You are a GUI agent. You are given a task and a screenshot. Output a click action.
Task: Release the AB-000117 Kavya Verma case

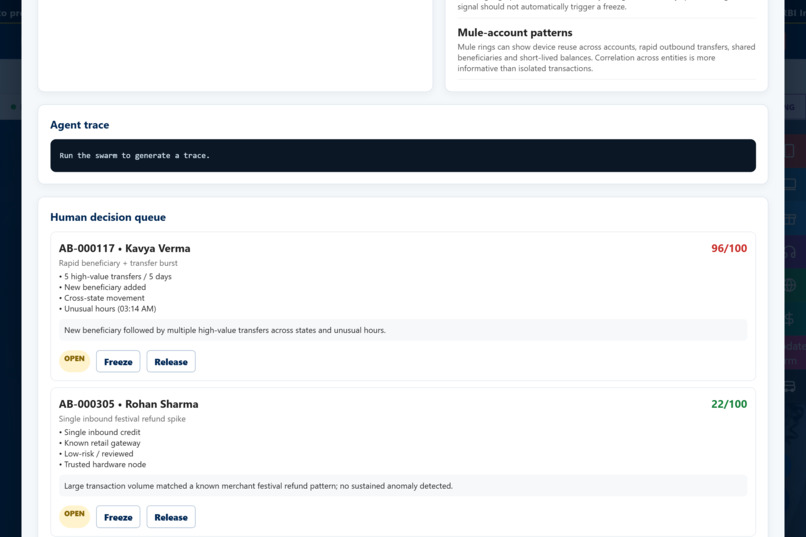click(x=171, y=362)
